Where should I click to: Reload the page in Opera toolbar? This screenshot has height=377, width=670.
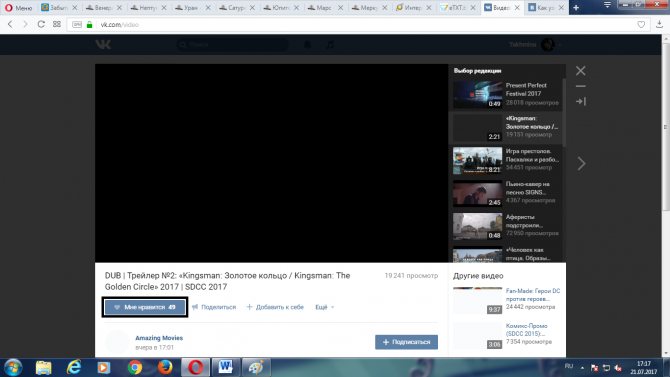41,24
